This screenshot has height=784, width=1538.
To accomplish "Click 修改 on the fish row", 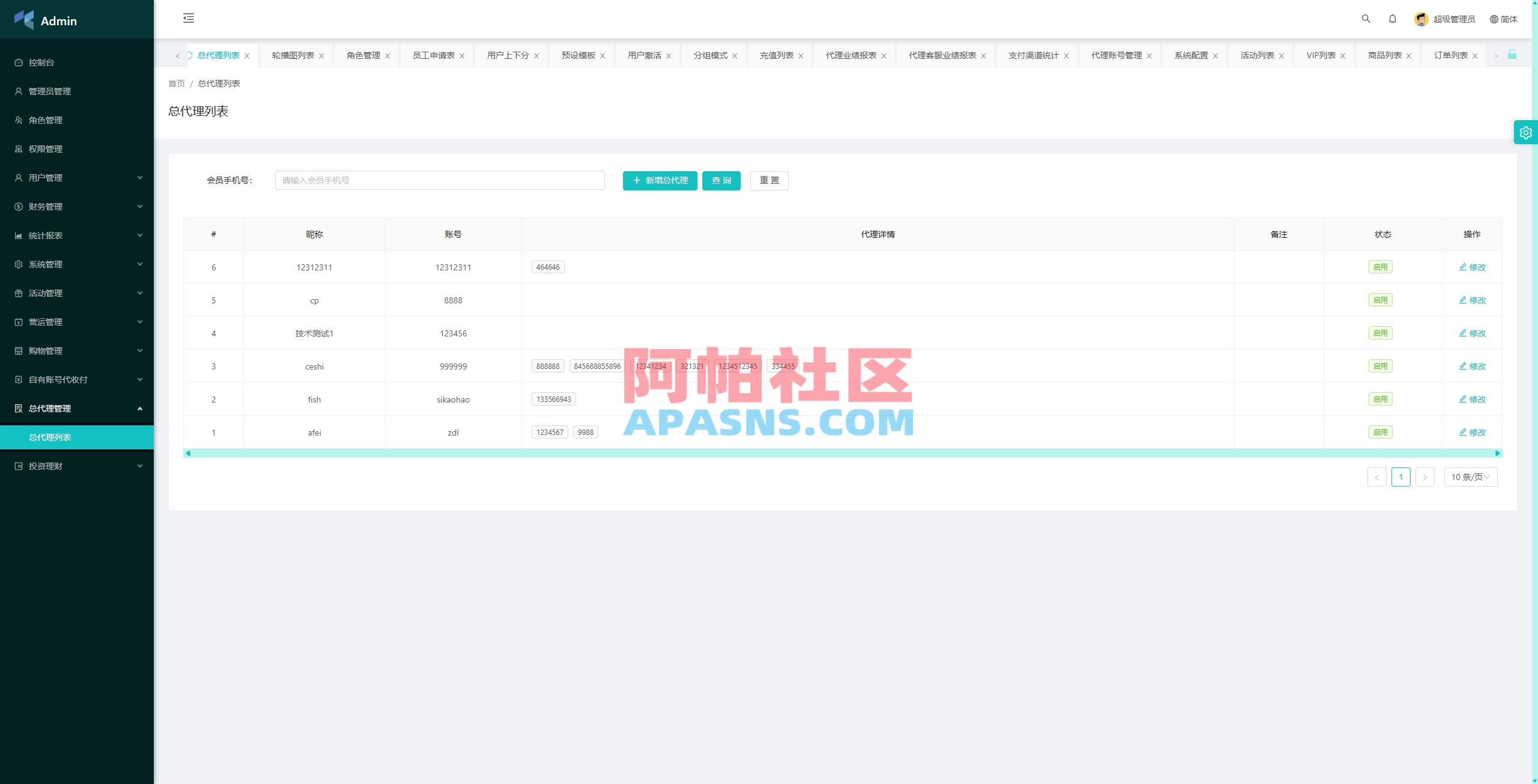I will pyautogui.click(x=1476, y=399).
